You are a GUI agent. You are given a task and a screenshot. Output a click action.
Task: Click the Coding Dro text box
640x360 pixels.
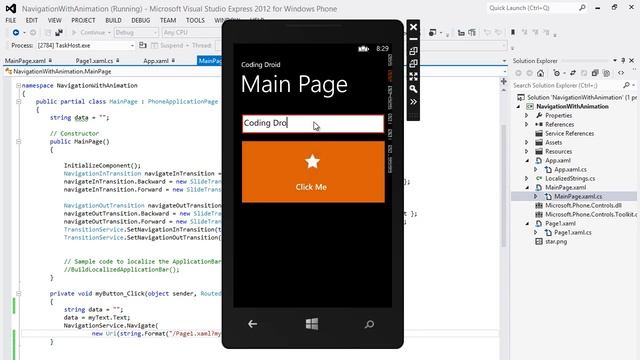point(313,124)
